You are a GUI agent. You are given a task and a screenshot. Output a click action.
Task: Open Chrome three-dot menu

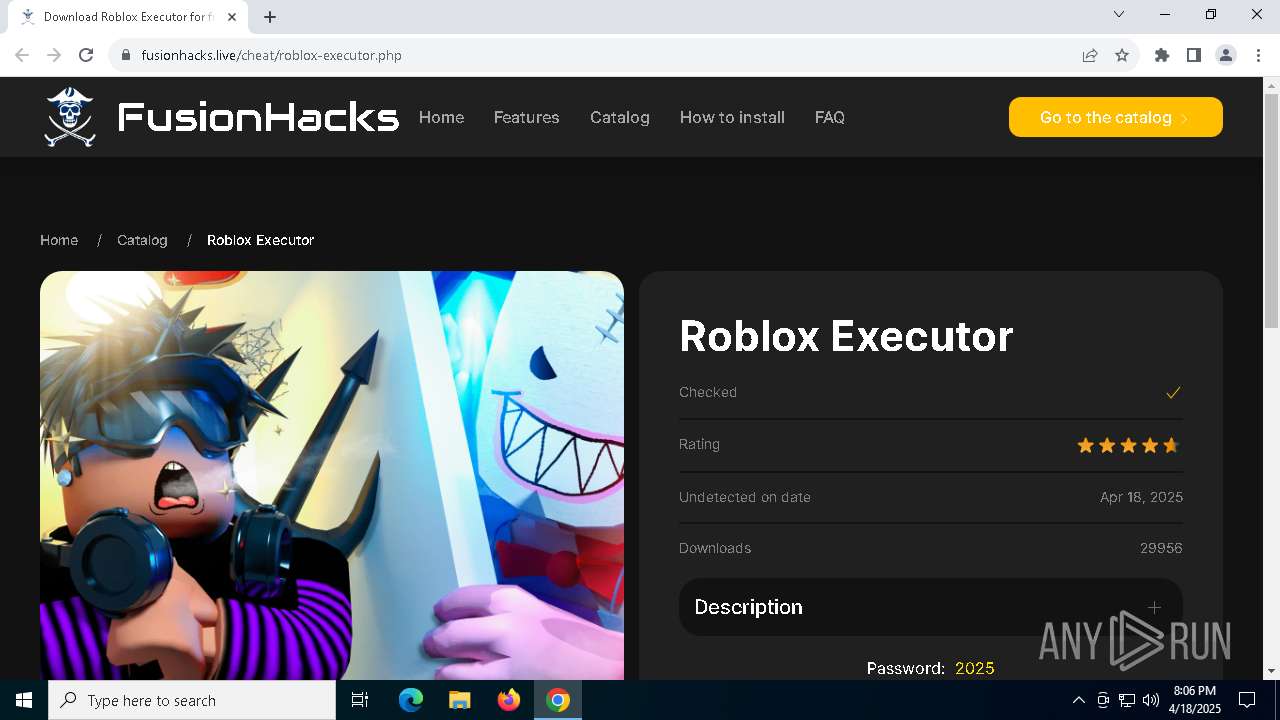point(1258,55)
